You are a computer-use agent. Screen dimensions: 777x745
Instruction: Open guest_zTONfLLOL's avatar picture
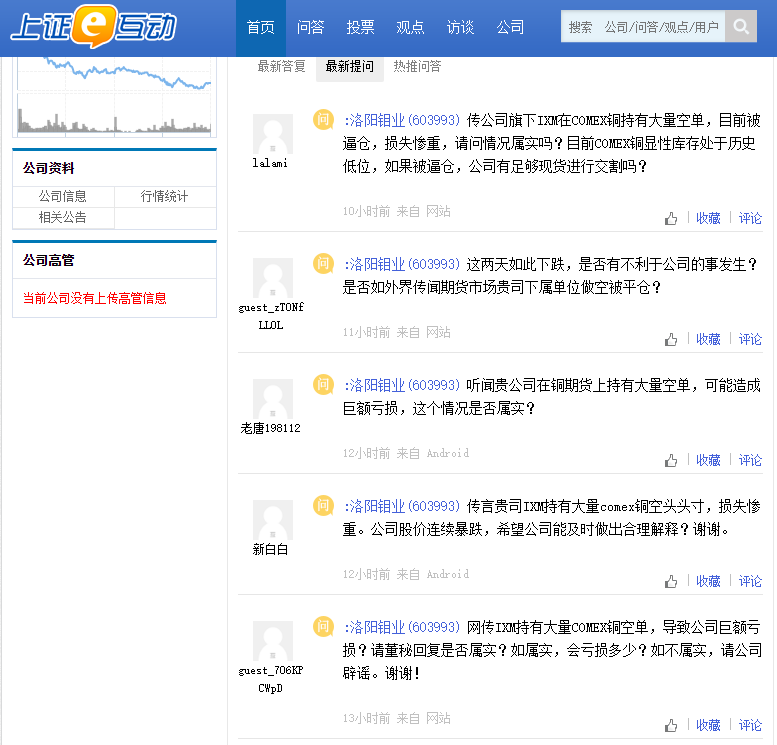click(273, 278)
